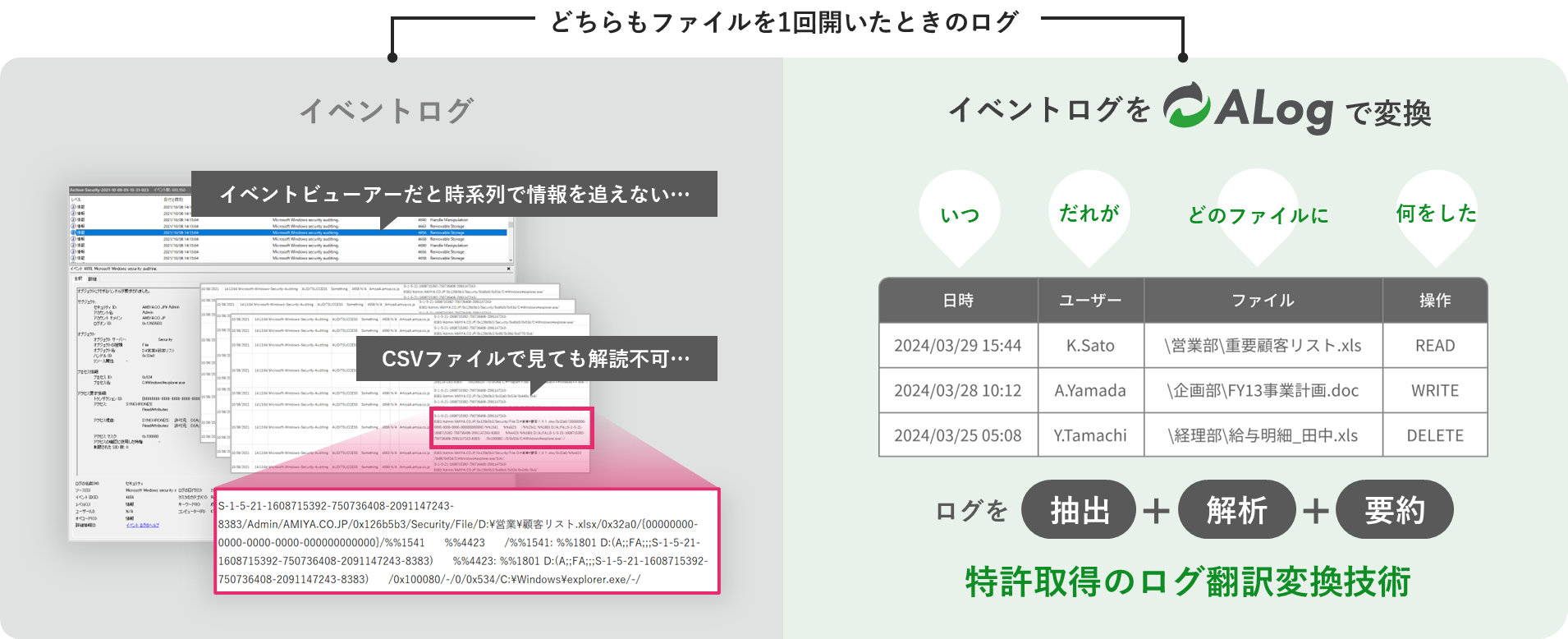
Task: Click the だれが speech bubble marker
Action: pyautogui.click(x=1089, y=214)
